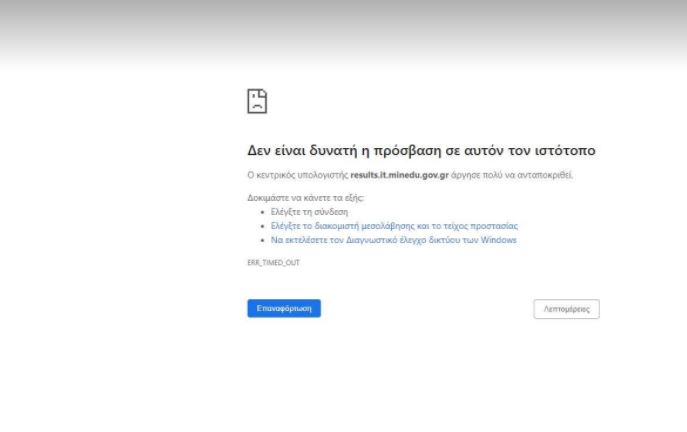Click the sad page error icon

pyautogui.click(x=257, y=101)
